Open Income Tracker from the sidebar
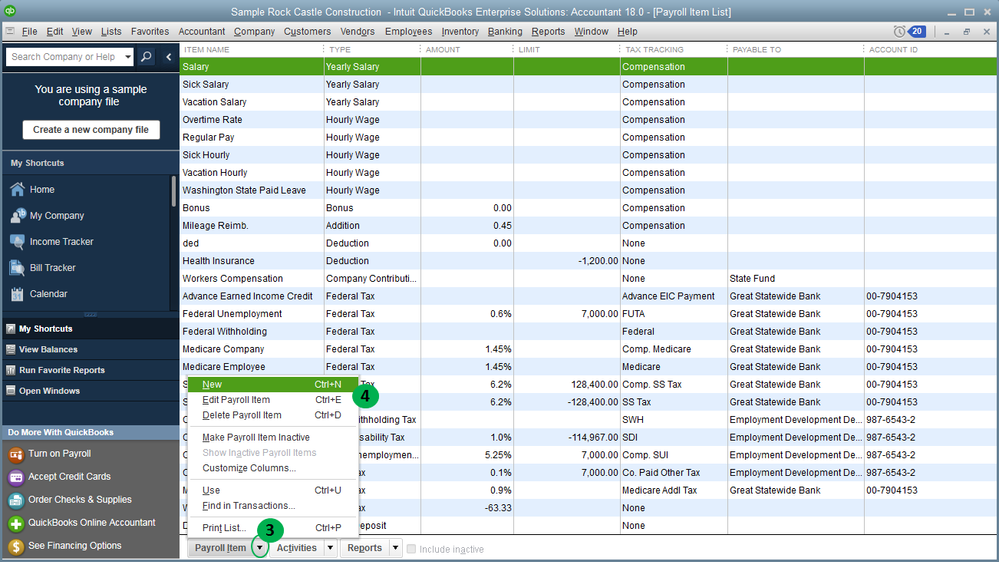Viewport: 999px width, 562px height. (x=16, y=242)
